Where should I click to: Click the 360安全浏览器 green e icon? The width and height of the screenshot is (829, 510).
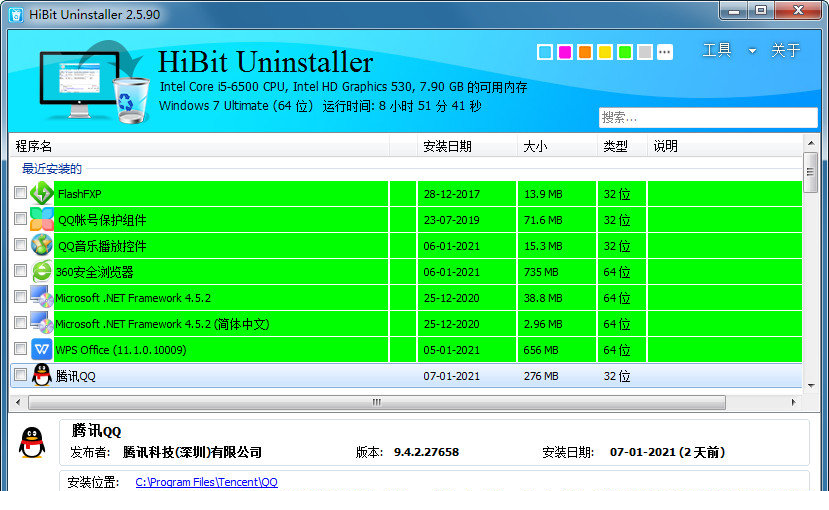(x=42, y=272)
